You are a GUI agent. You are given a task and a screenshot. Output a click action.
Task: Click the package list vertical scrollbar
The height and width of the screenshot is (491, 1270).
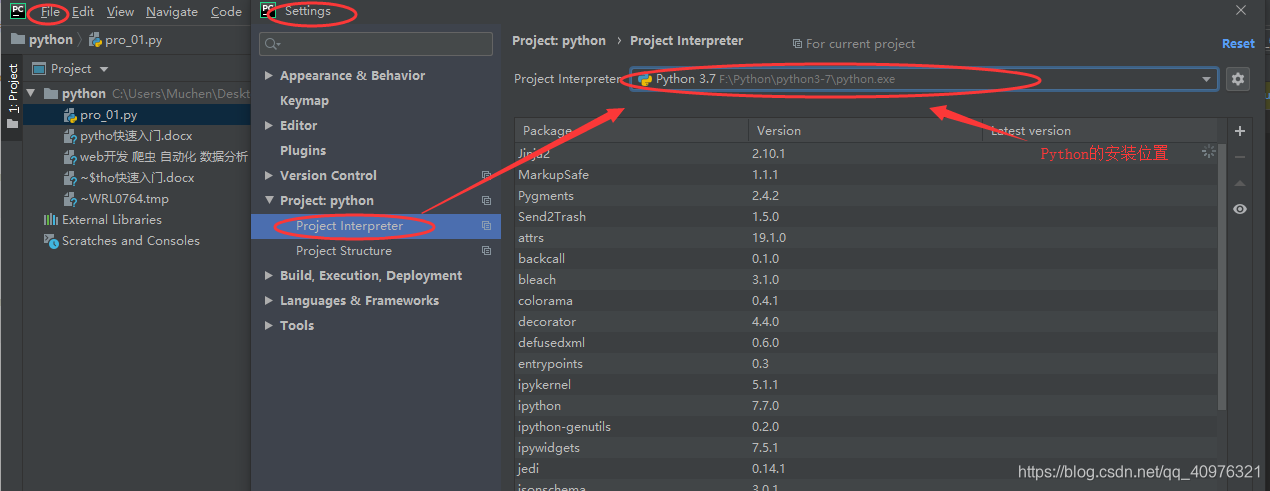pyautogui.click(x=1222, y=275)
